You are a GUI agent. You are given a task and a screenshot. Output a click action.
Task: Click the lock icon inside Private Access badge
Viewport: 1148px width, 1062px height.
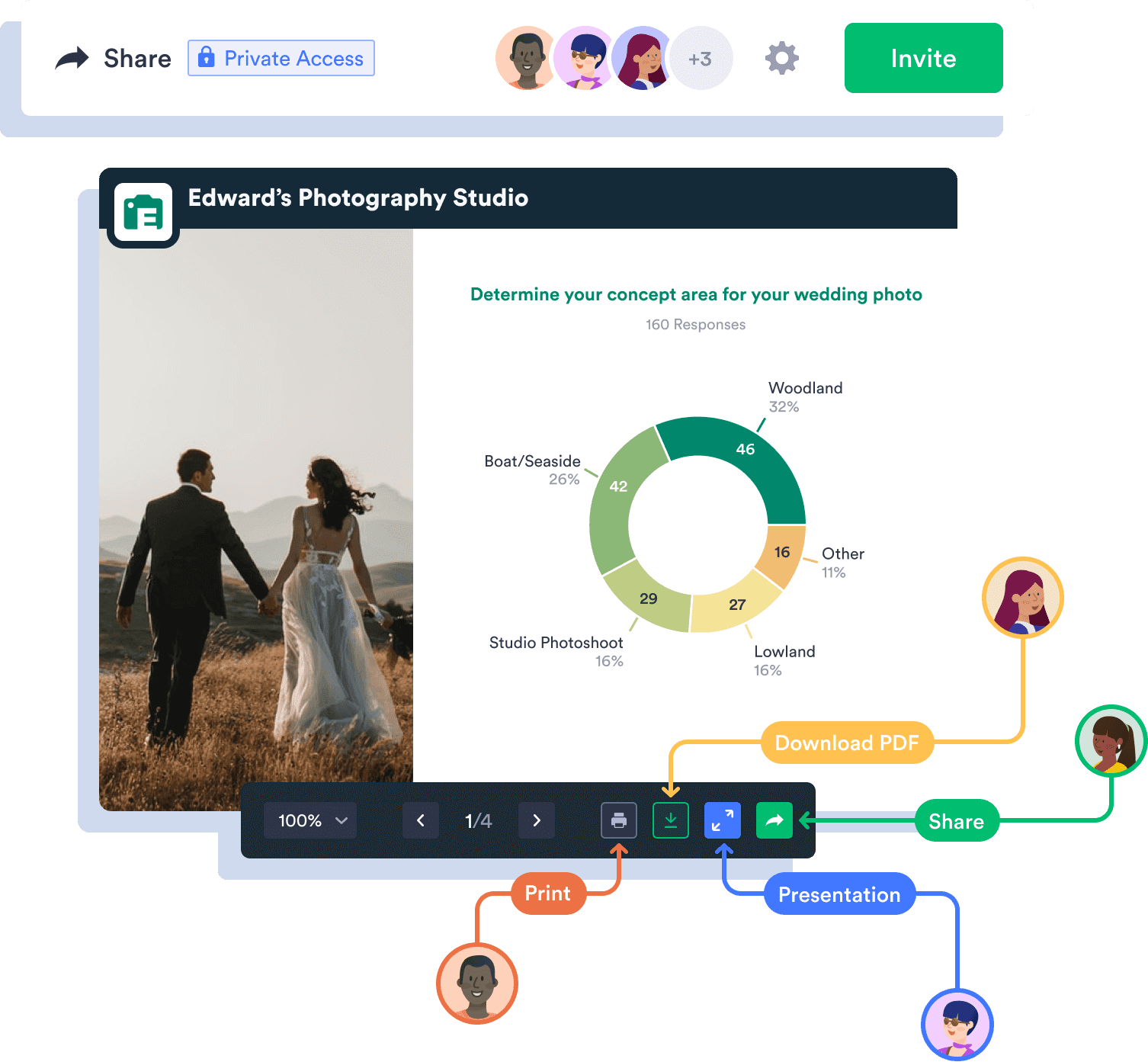point(206,57)
